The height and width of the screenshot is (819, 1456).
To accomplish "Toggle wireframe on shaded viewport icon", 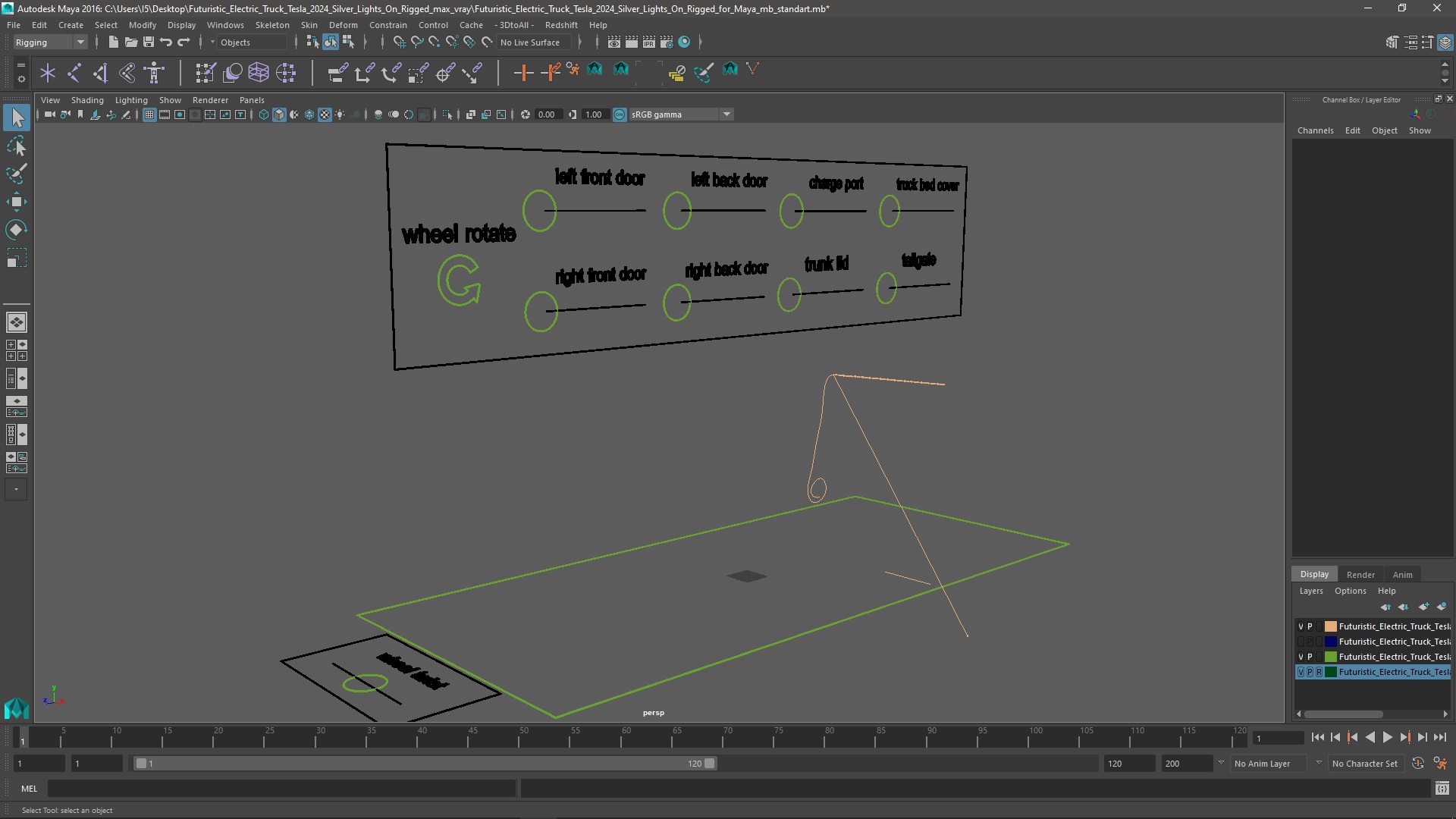I will pos(309,115).
